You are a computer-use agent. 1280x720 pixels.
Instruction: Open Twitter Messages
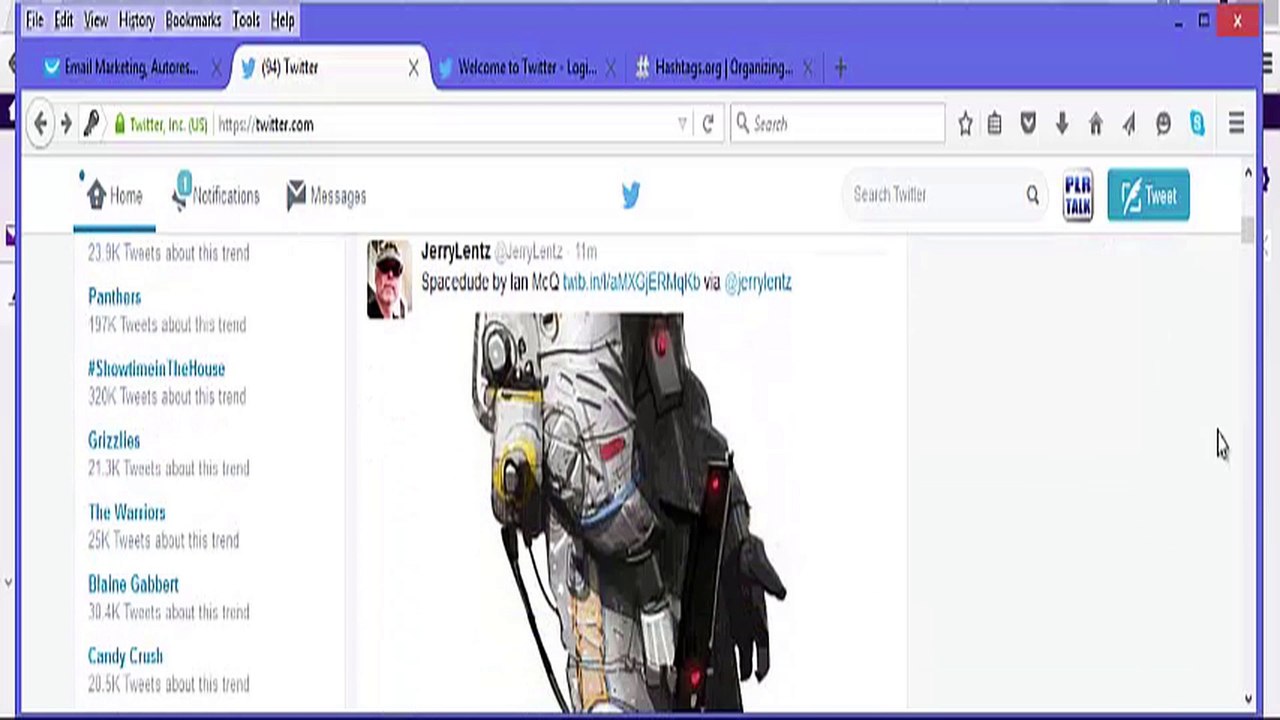pos(326,196)
